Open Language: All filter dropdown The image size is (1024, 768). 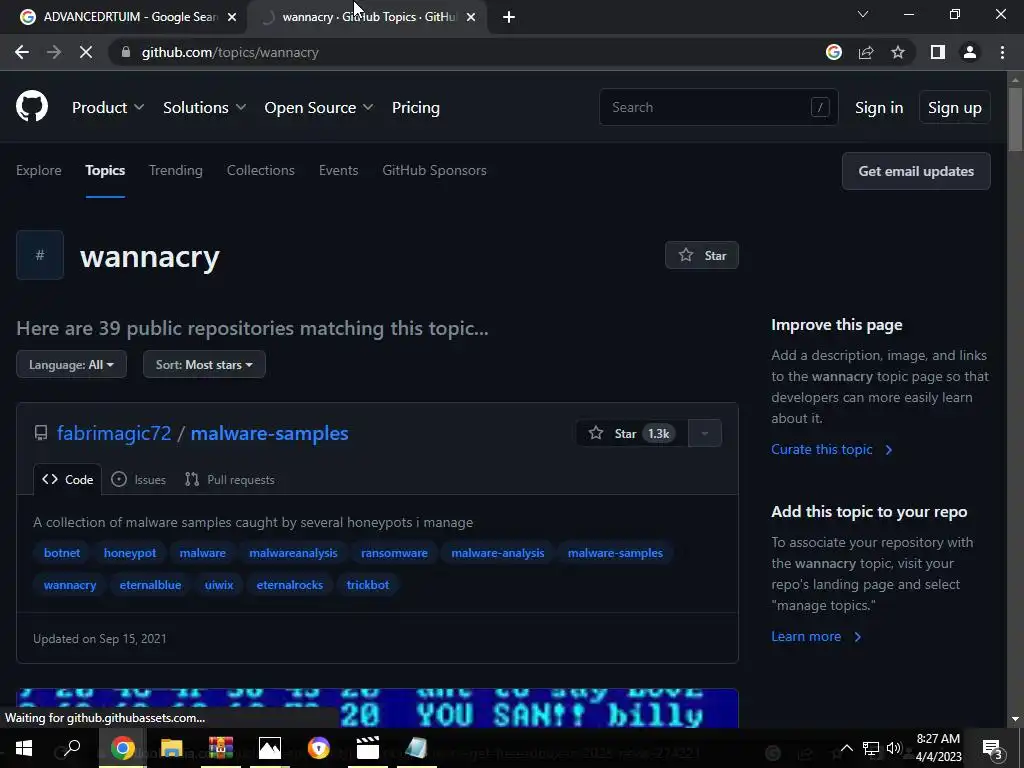click(71, 364)
